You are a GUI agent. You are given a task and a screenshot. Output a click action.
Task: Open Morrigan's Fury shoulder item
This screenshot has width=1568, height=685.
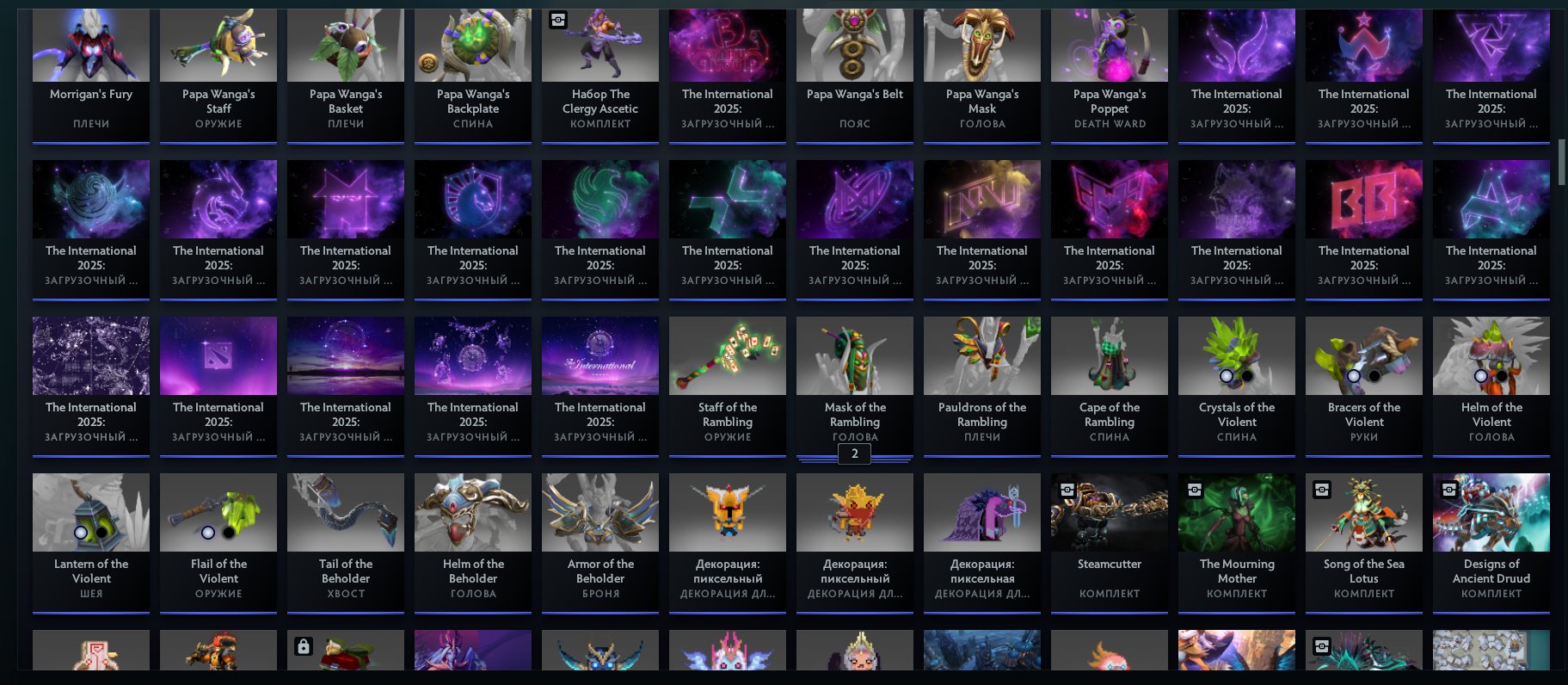coord(91,75)
